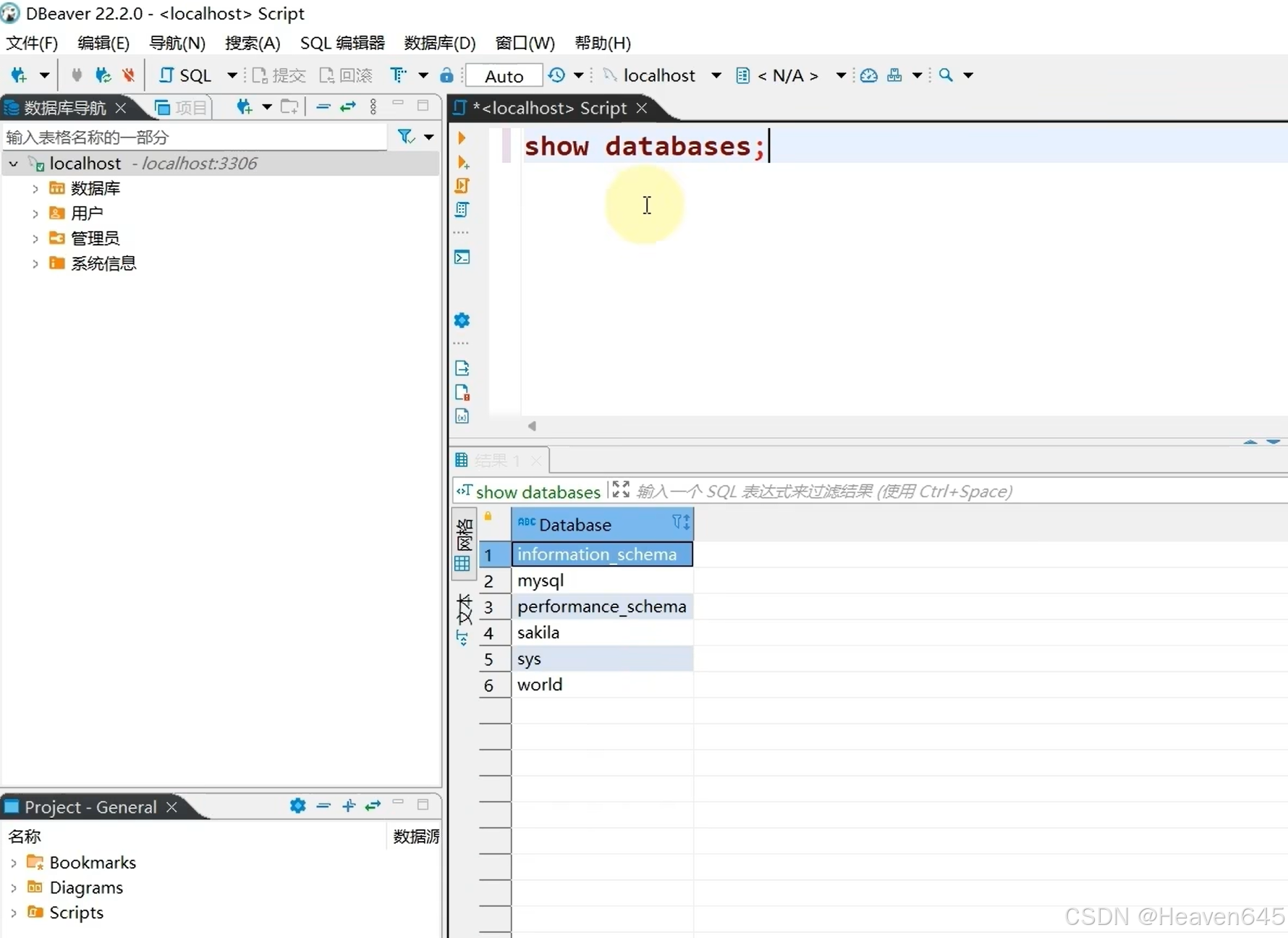Expand the 系统信息 folder
This screenshot has height=938, width=1288.
coord(35,263)
